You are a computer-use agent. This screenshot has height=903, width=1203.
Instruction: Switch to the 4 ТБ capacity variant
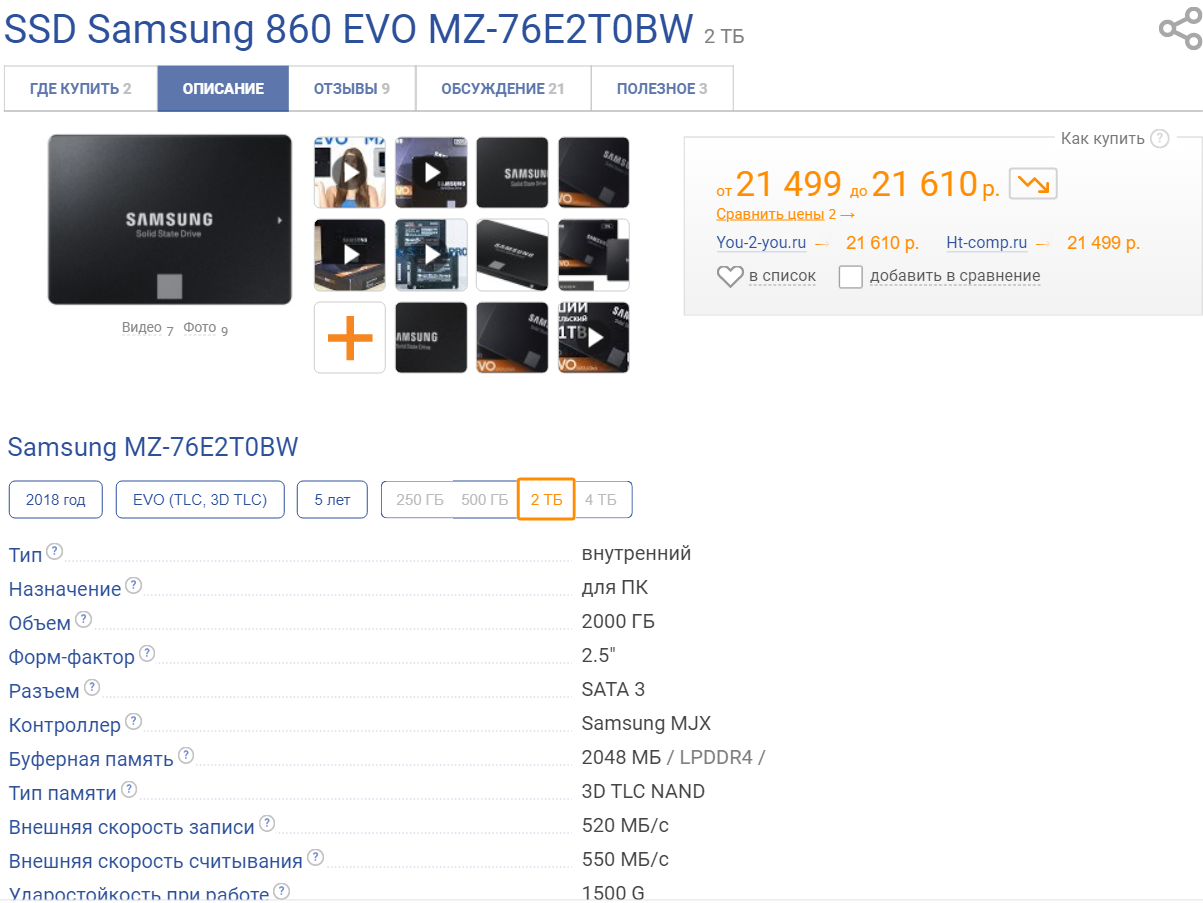(602, 500)
